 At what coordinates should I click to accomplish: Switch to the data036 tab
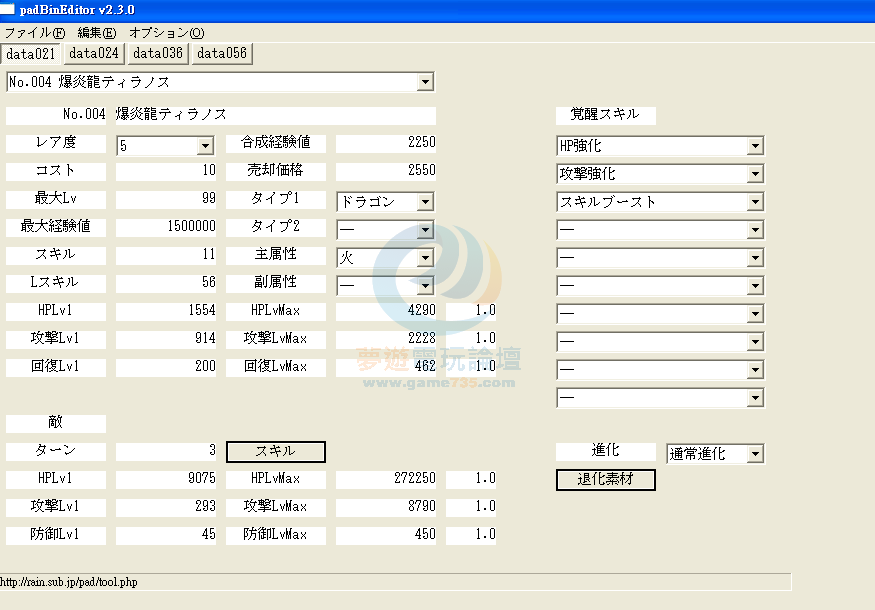pos(159,54)
